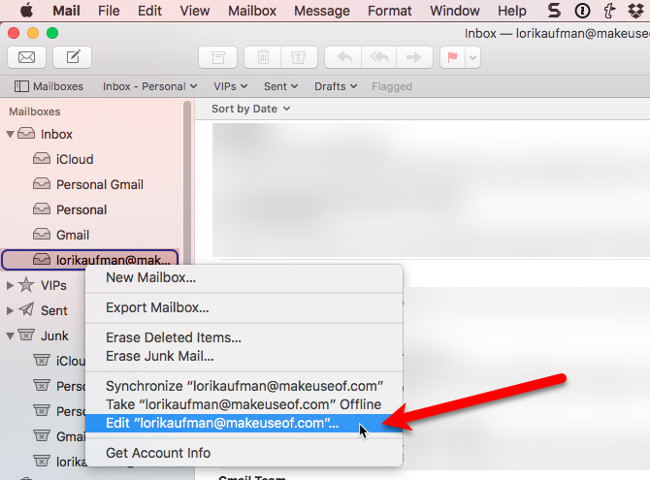
Task: Flag the message with red flag
Action: click(453, 57)
